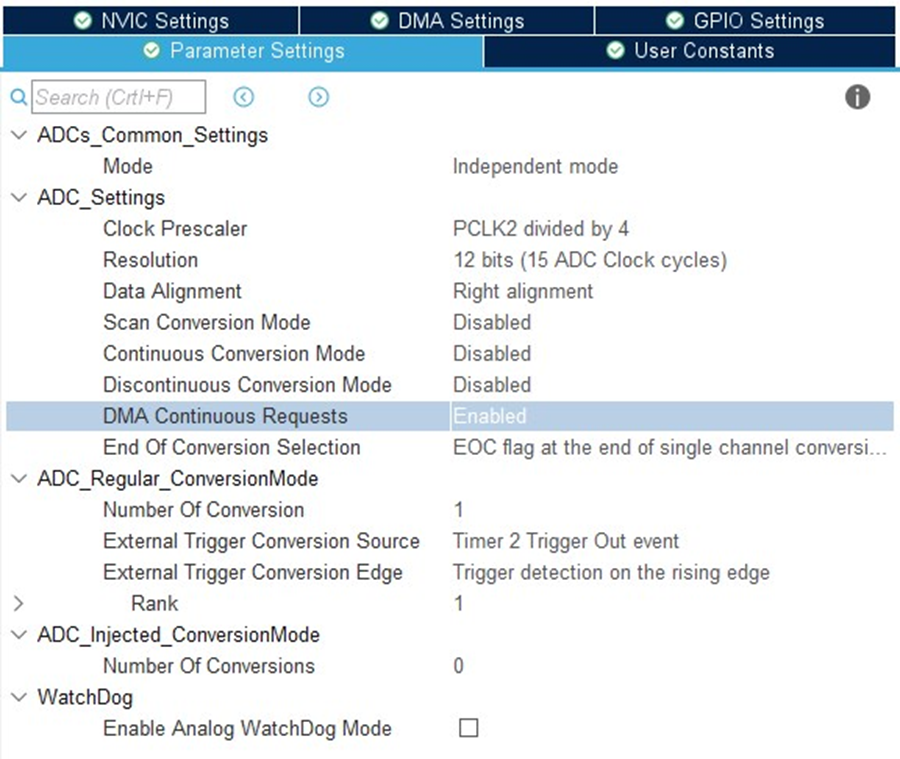Collapse the ADCs_Common_Settings section
The height and width of the screenshot is (759, 900).
[19, 135]
